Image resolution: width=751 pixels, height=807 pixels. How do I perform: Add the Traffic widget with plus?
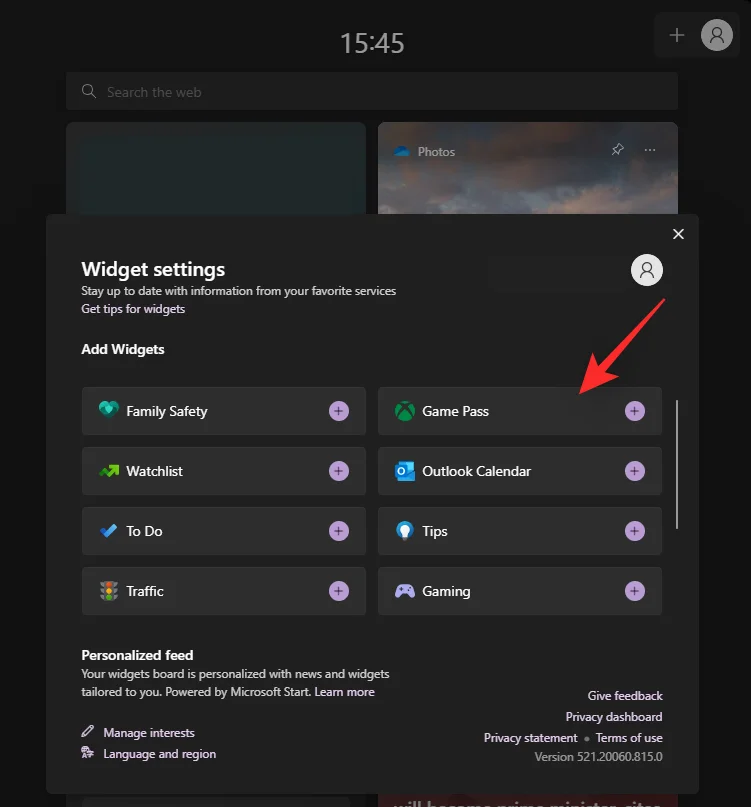(x=339, y=591)
